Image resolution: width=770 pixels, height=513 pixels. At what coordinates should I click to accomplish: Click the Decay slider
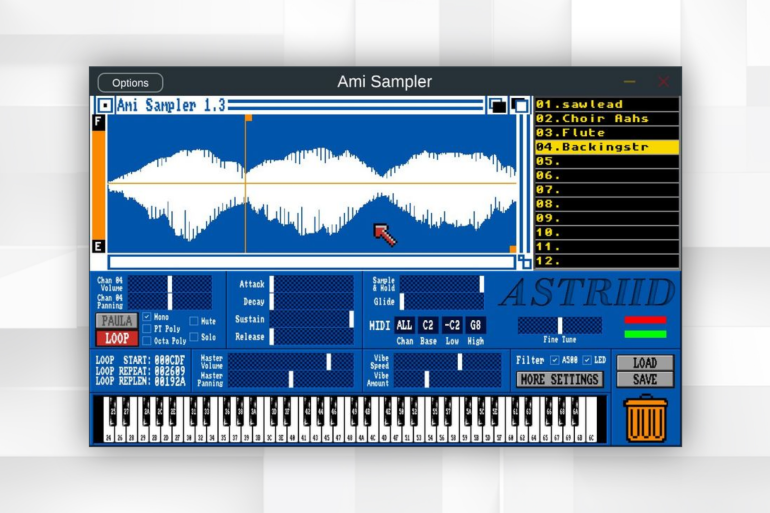click(311, 301)
